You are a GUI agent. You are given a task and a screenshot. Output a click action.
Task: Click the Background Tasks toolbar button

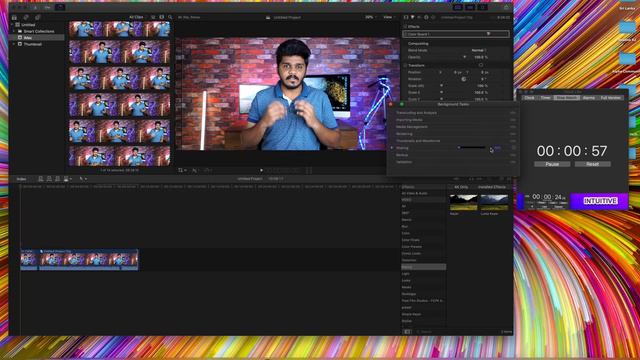(x=60, y=7)
